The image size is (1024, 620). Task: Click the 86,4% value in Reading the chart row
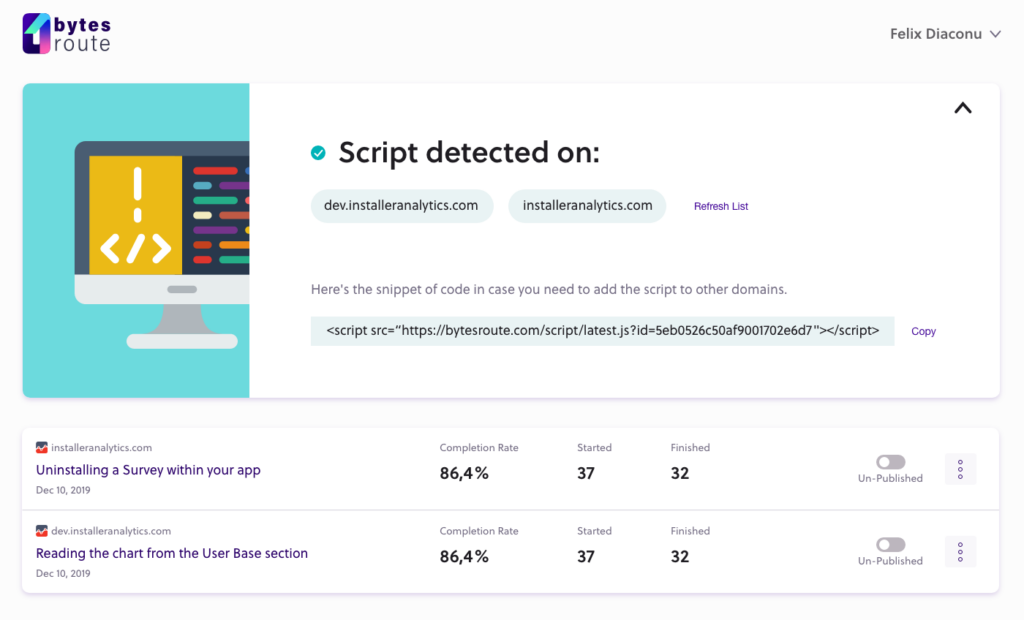click(x=464, y=557)
